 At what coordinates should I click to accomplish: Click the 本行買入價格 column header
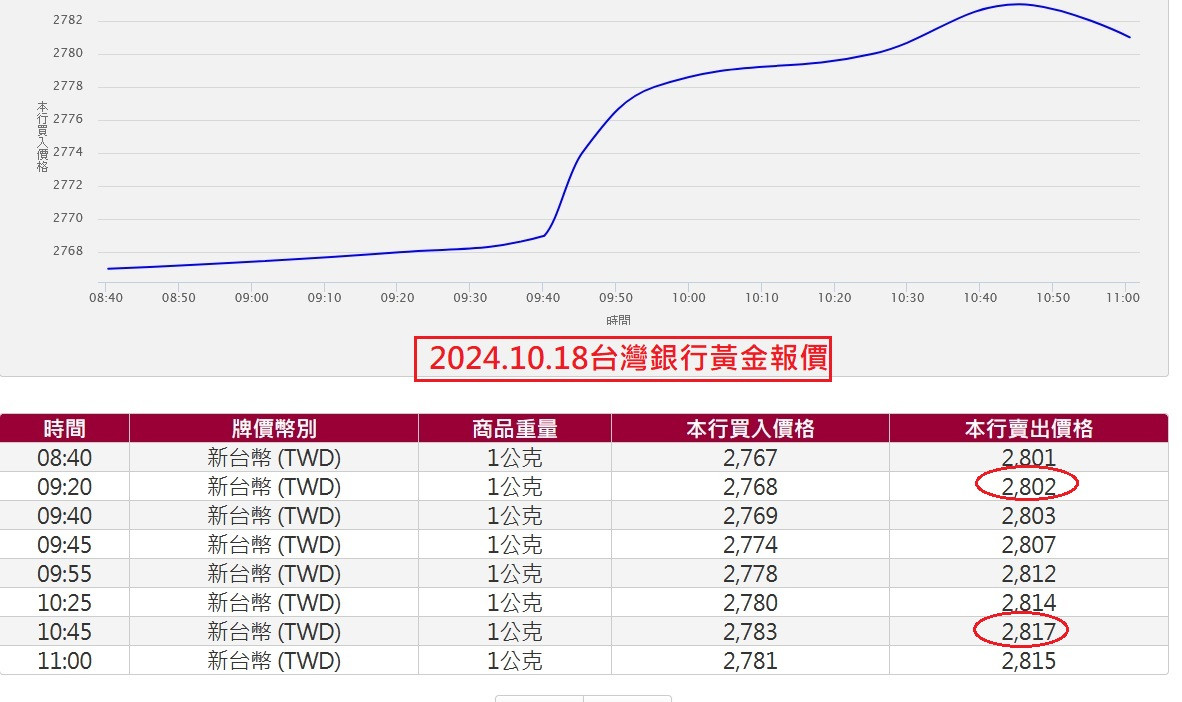click(750, 428)
